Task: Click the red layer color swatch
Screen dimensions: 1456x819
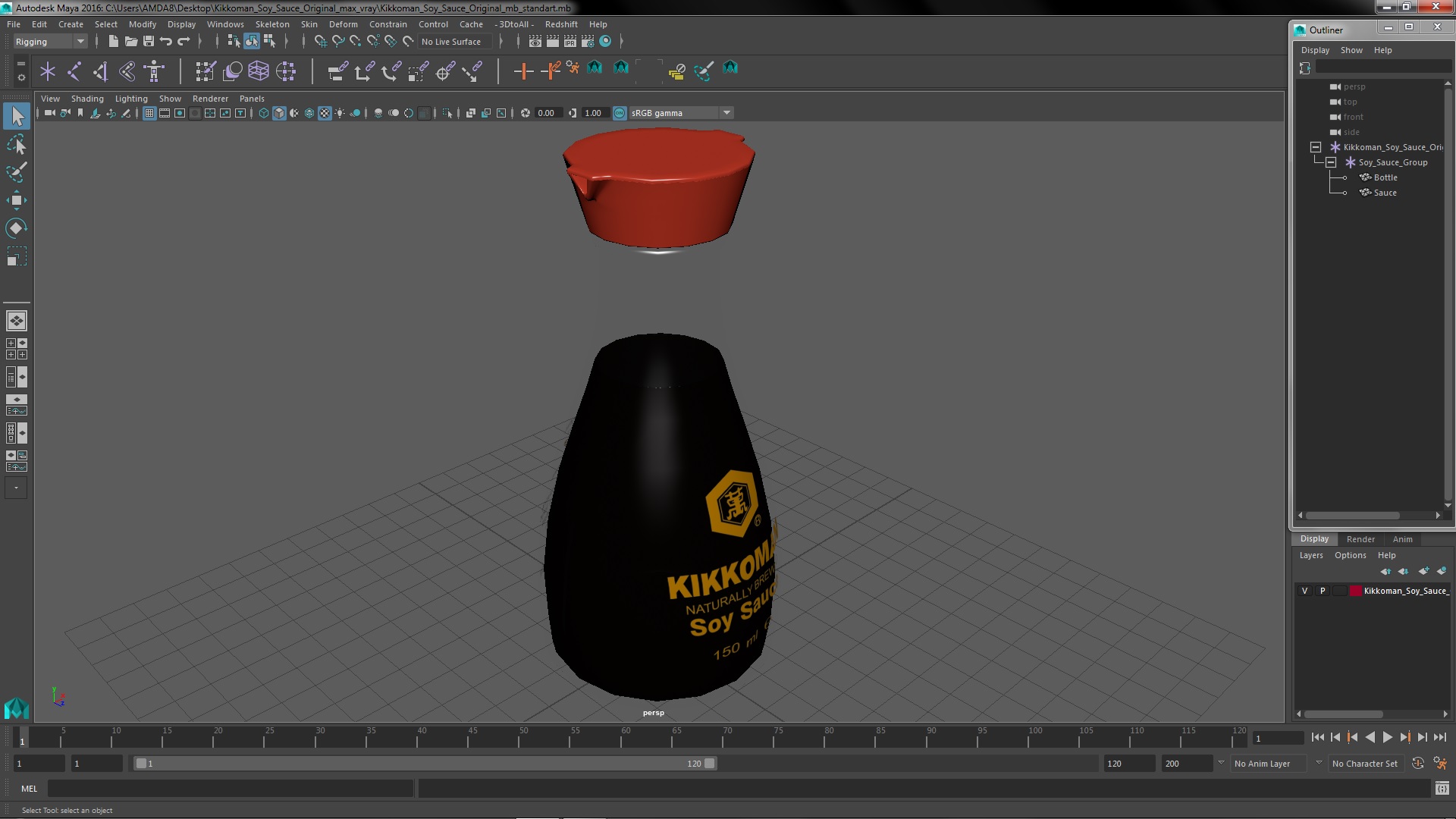Action: [x=1356, y=591]
